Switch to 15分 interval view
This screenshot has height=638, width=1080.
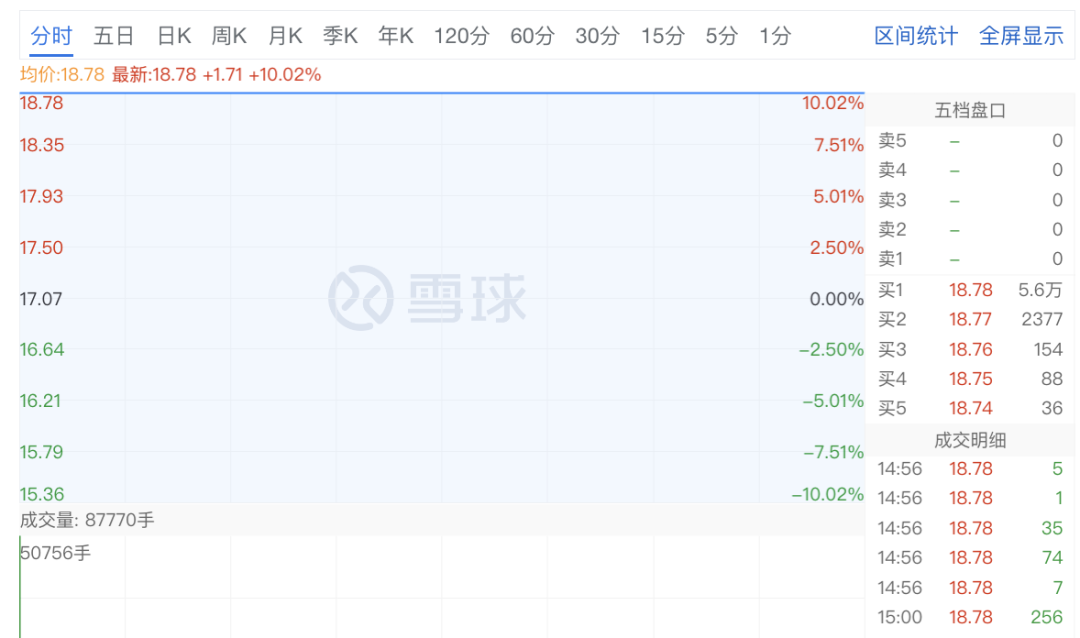tap(663, 37)
